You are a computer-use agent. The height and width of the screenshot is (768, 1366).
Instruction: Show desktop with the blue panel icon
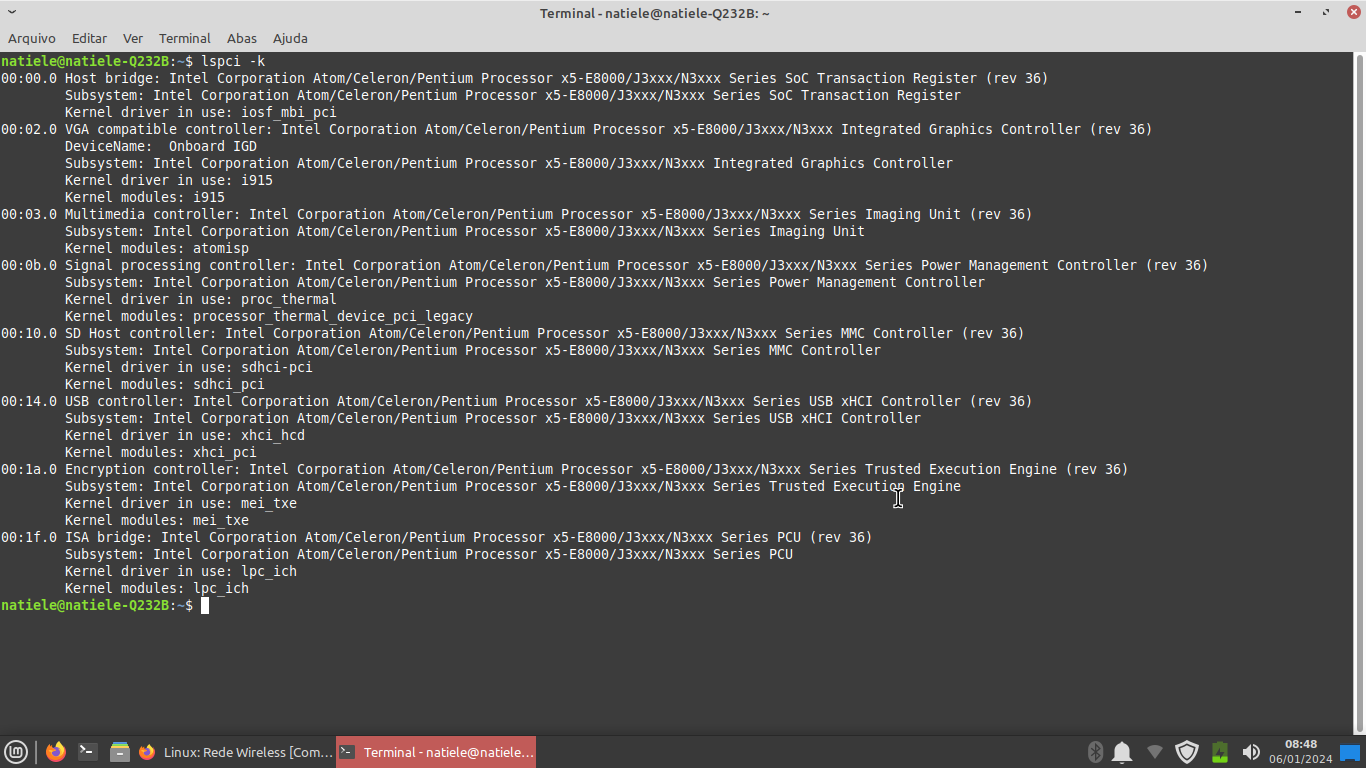1350,752
